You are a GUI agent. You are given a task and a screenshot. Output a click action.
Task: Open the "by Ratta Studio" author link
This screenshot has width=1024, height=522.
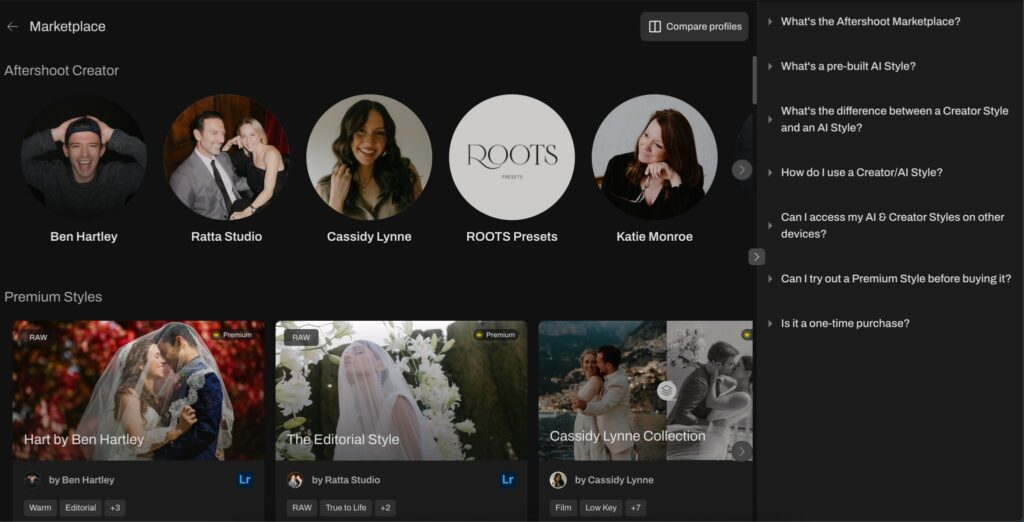pyautogui.click(x=346, y=480)
